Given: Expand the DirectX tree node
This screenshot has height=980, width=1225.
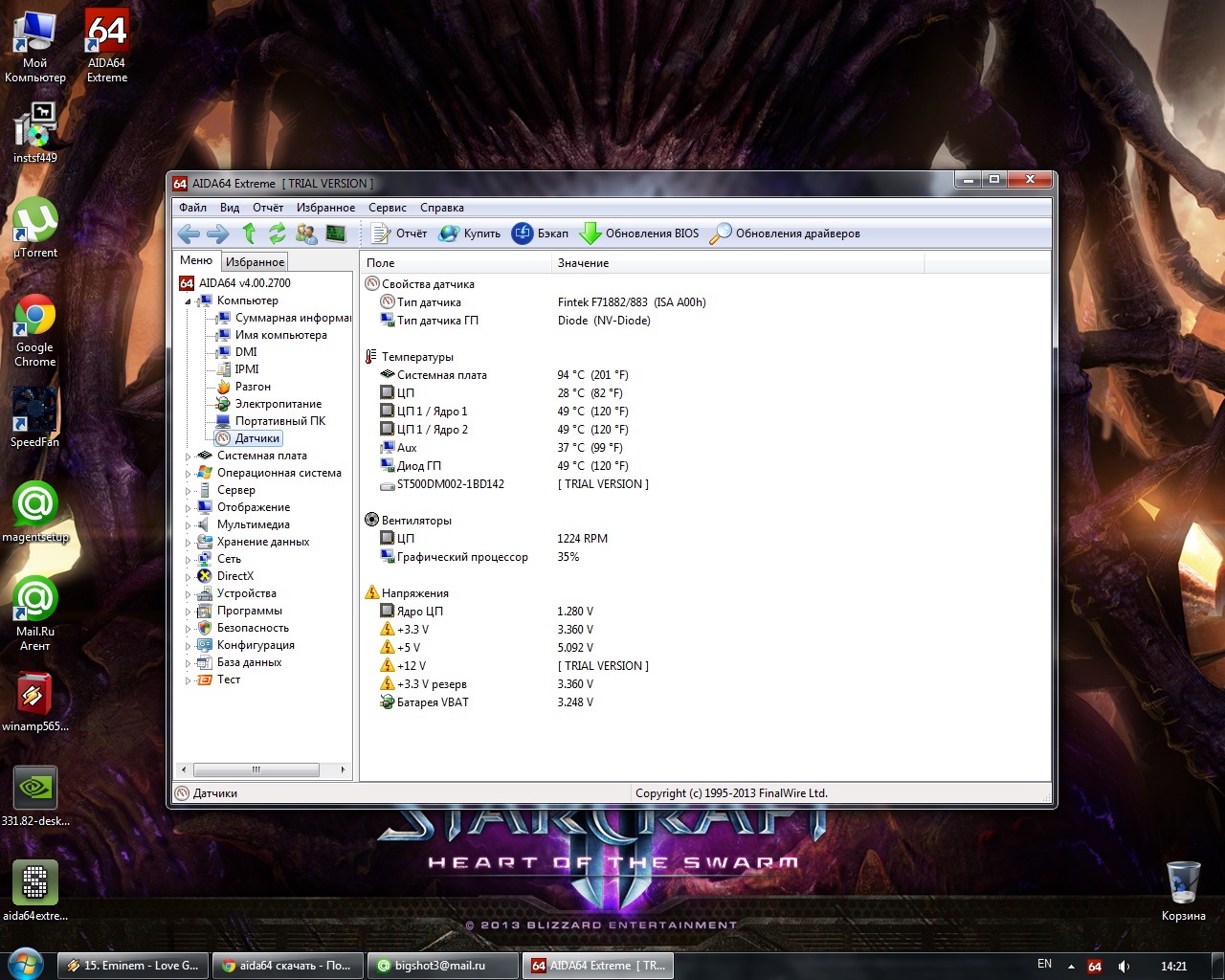Looking at the screenshot, I should click(188, 577).
